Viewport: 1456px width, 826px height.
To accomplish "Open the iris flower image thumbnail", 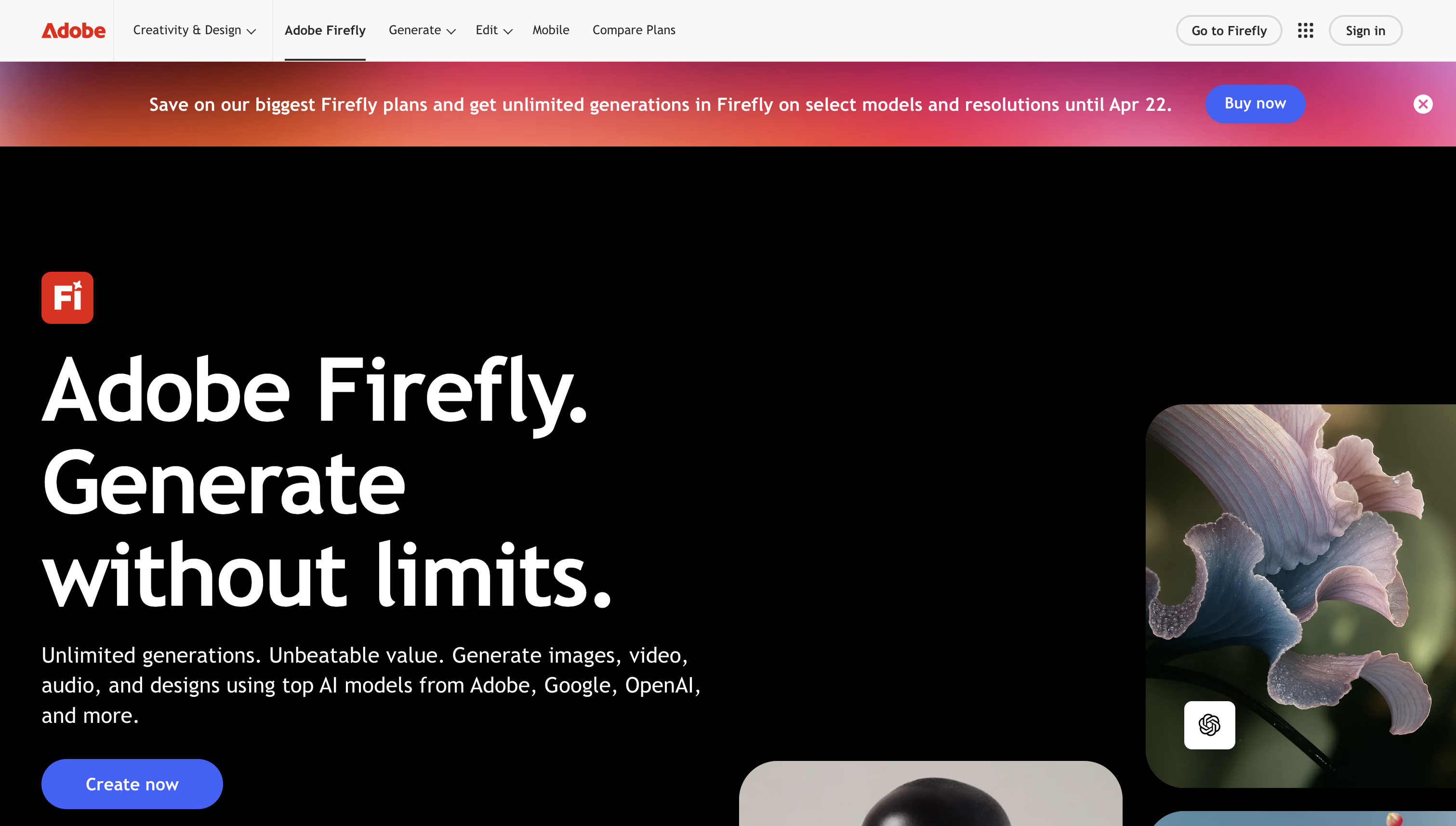I will click(x=1300, y=596).
